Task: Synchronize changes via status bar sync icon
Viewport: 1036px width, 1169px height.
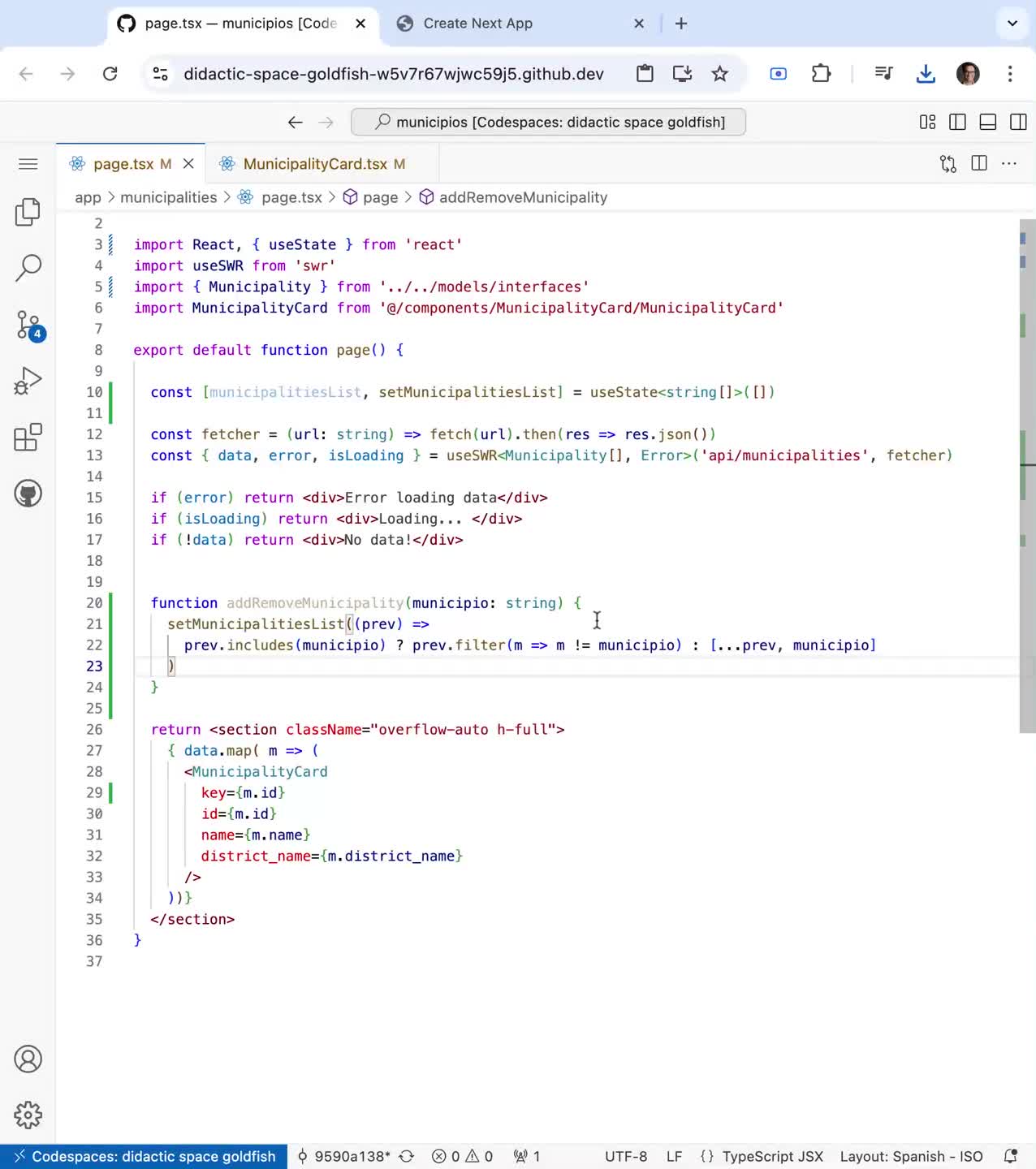Action: point(407,1156)
